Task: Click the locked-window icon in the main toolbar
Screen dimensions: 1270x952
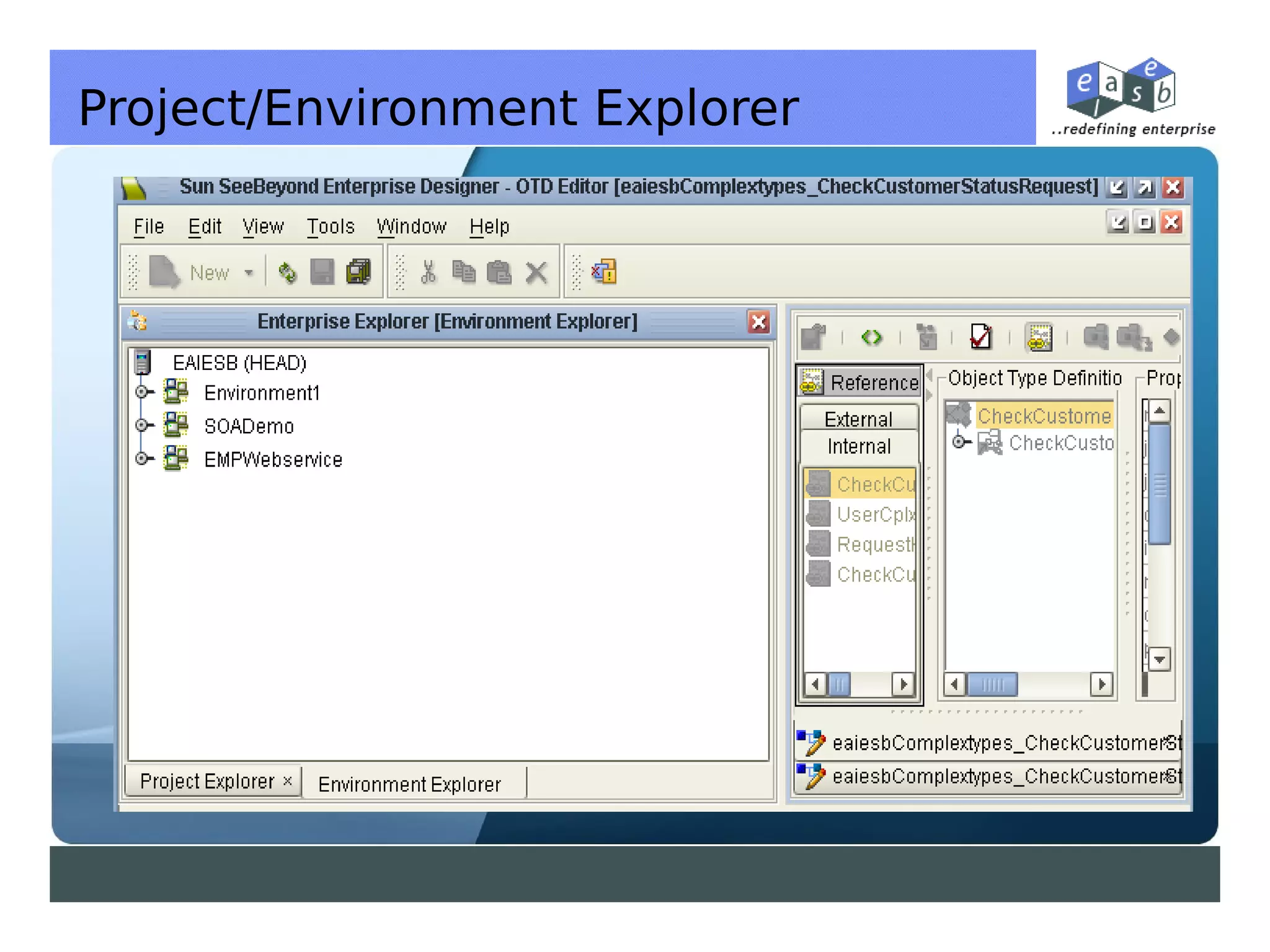Action: pyautogui.click(x=605, y=272)
